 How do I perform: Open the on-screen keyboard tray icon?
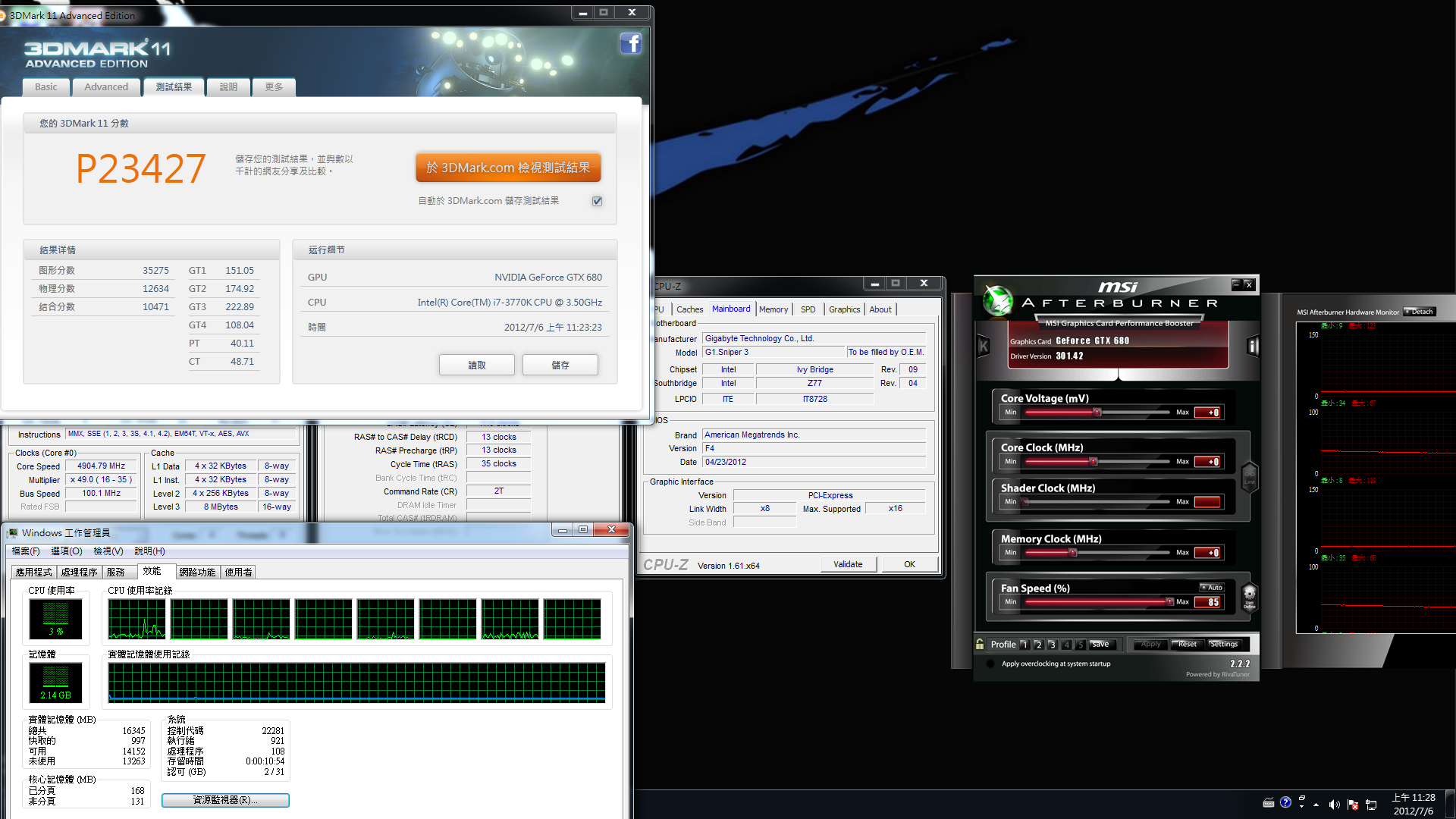[x=1269, y=803]
